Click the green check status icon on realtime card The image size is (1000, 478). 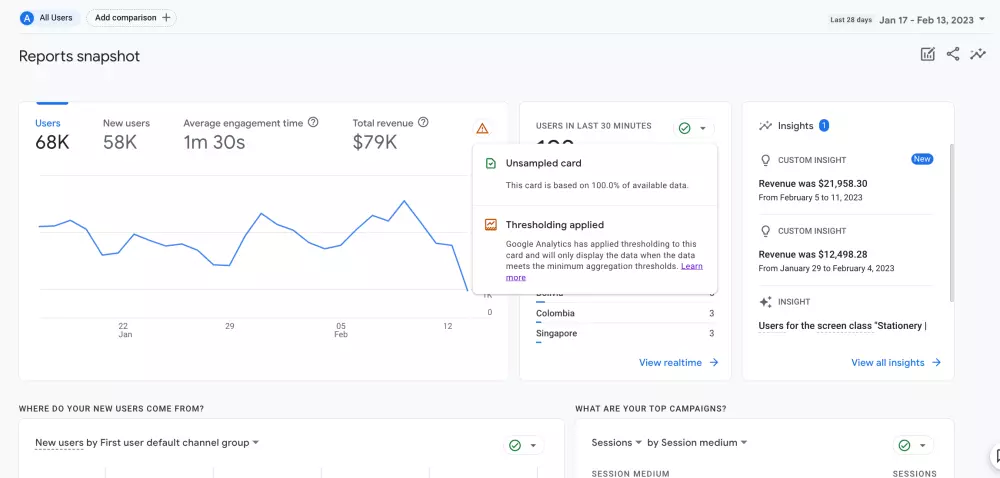pyautogui.click(x=684, y=128)
